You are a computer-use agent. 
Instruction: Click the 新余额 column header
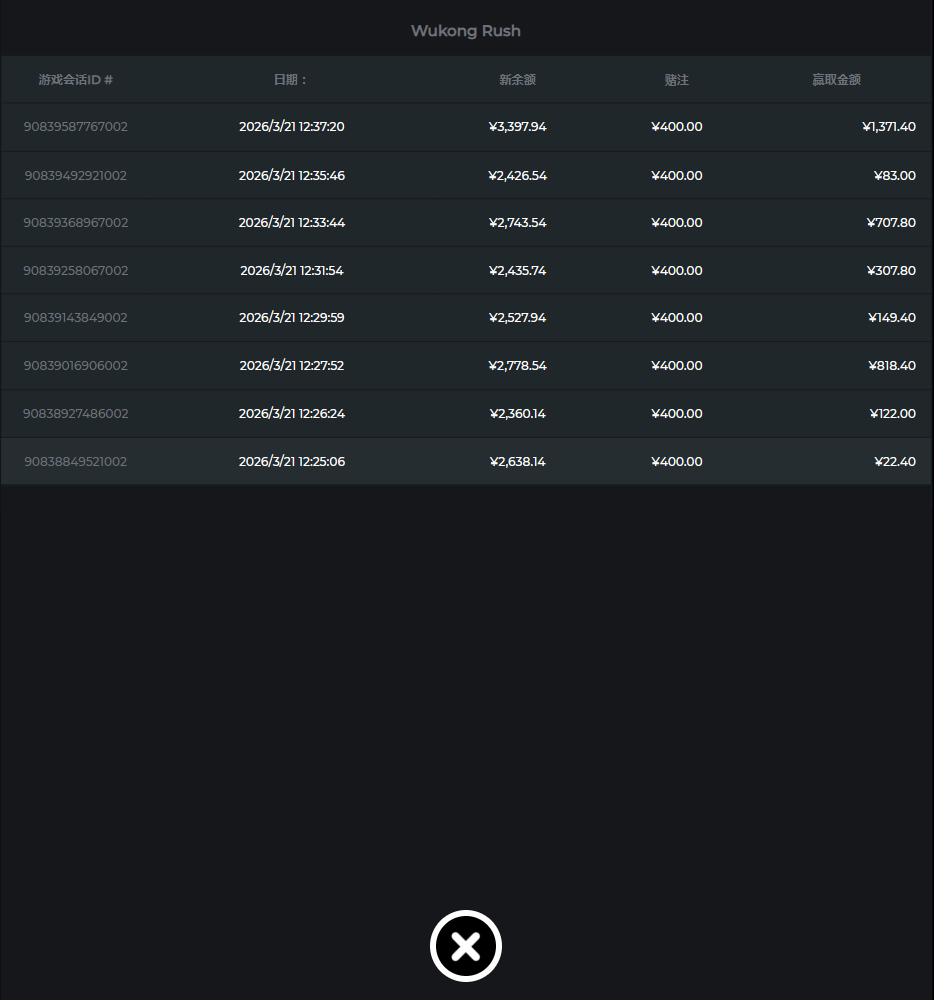click(517, 80)
